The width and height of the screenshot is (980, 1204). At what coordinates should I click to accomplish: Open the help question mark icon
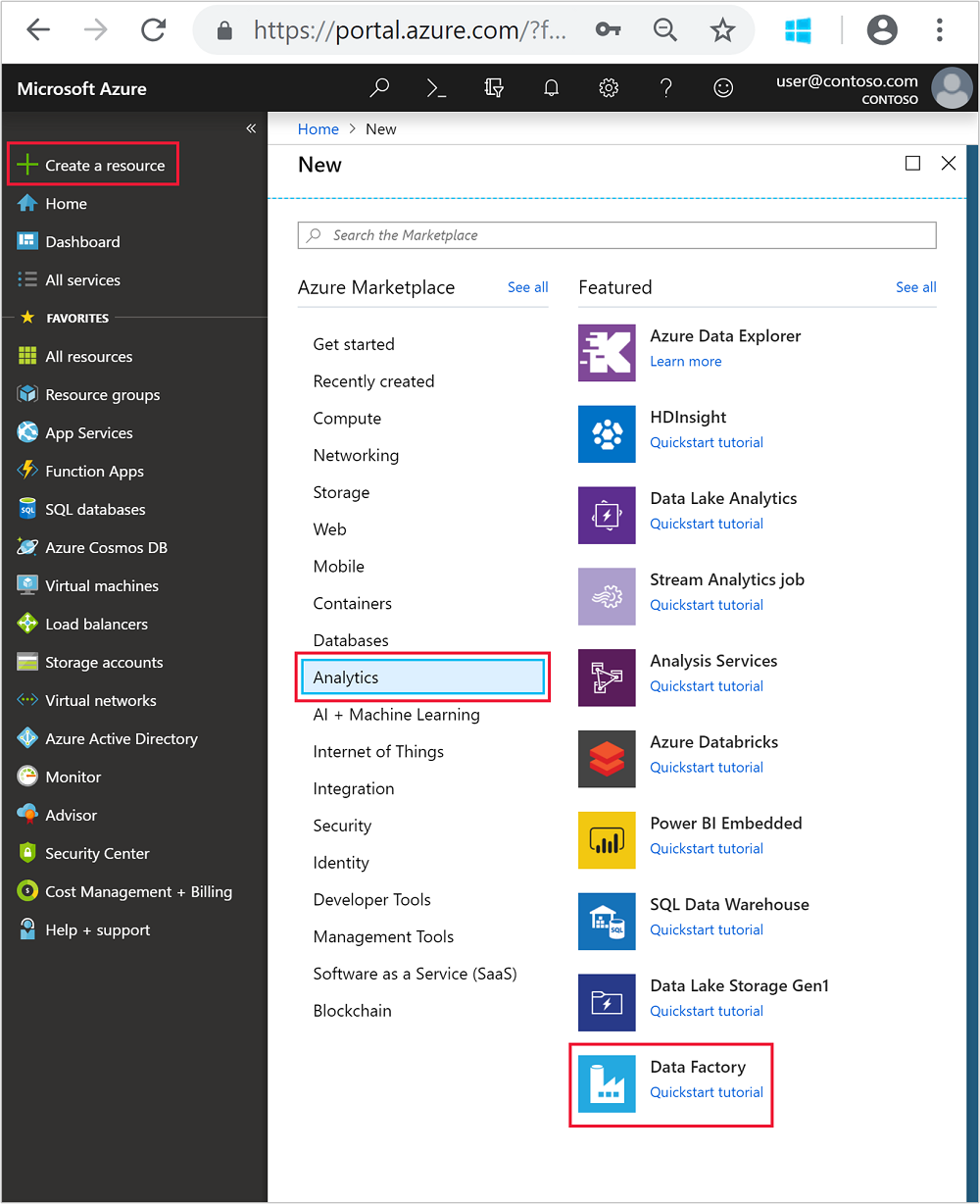(665, 87)
